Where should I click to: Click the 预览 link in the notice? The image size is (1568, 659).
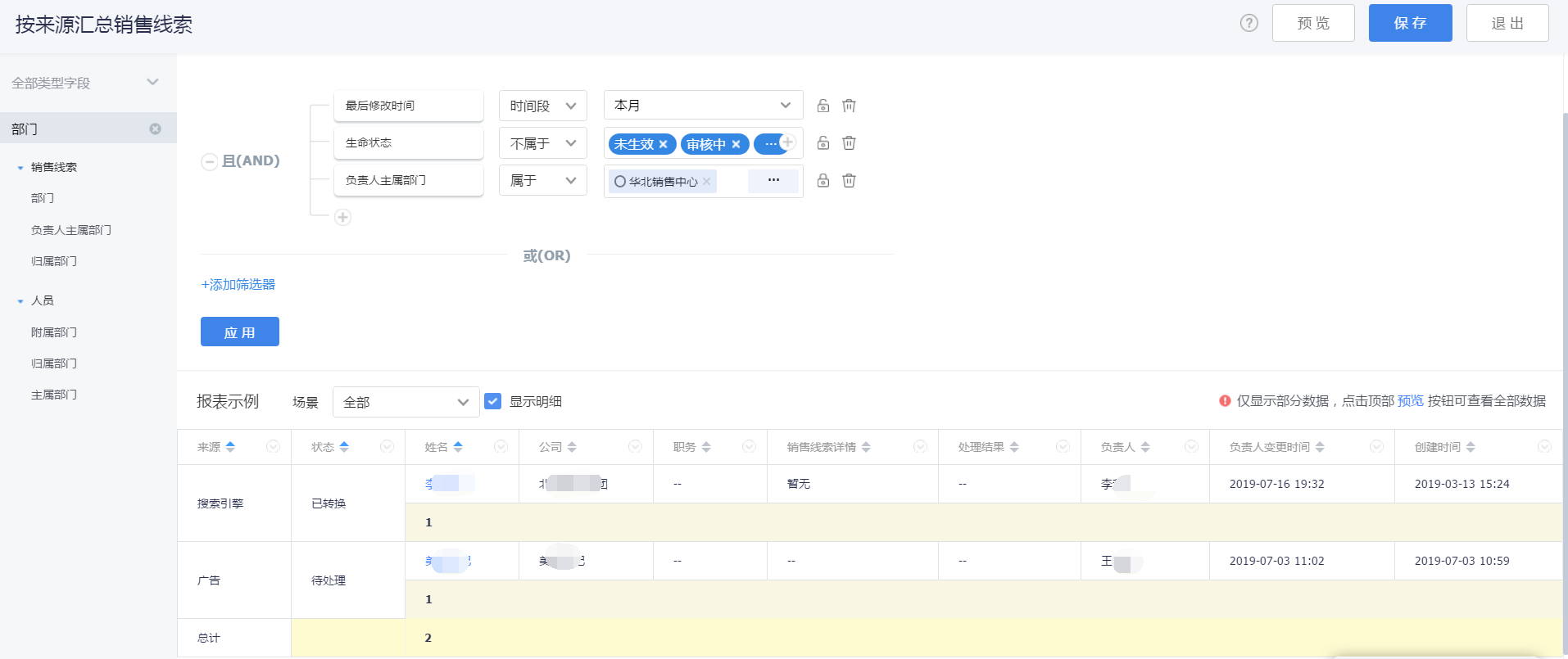pos(1411,401)
